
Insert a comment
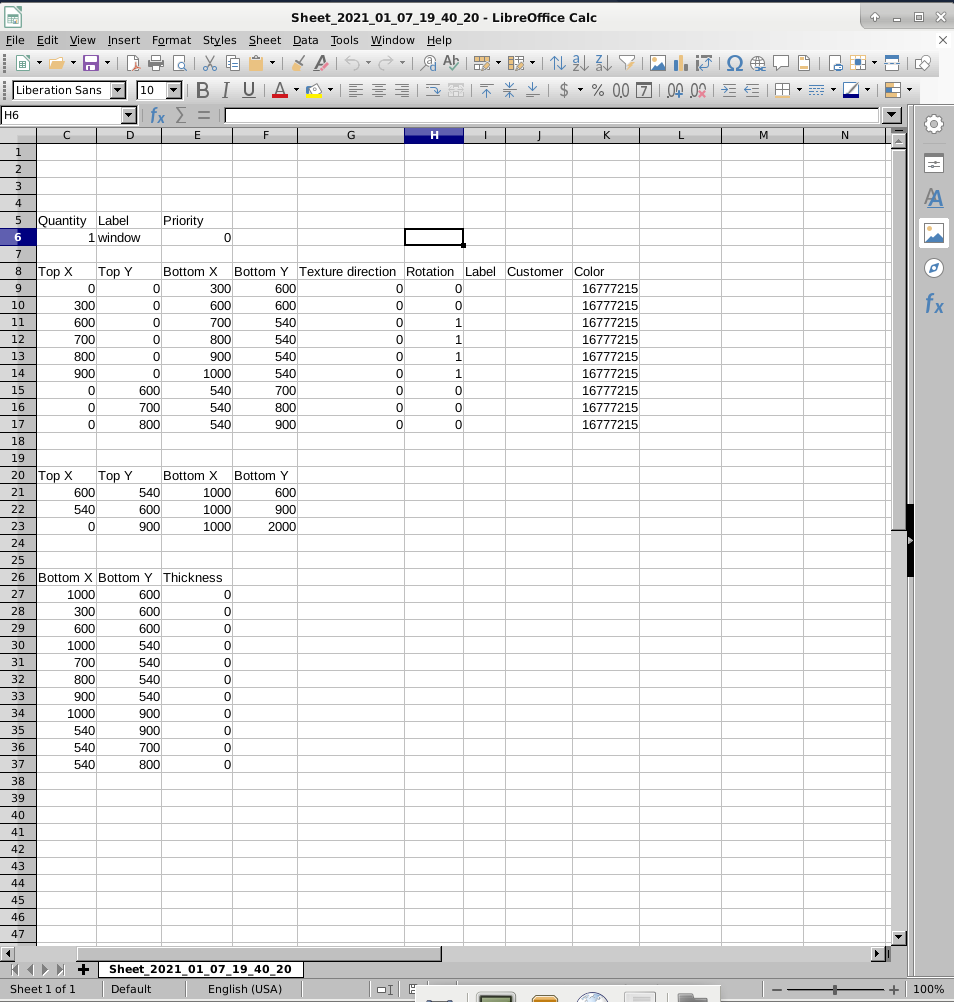781,63
